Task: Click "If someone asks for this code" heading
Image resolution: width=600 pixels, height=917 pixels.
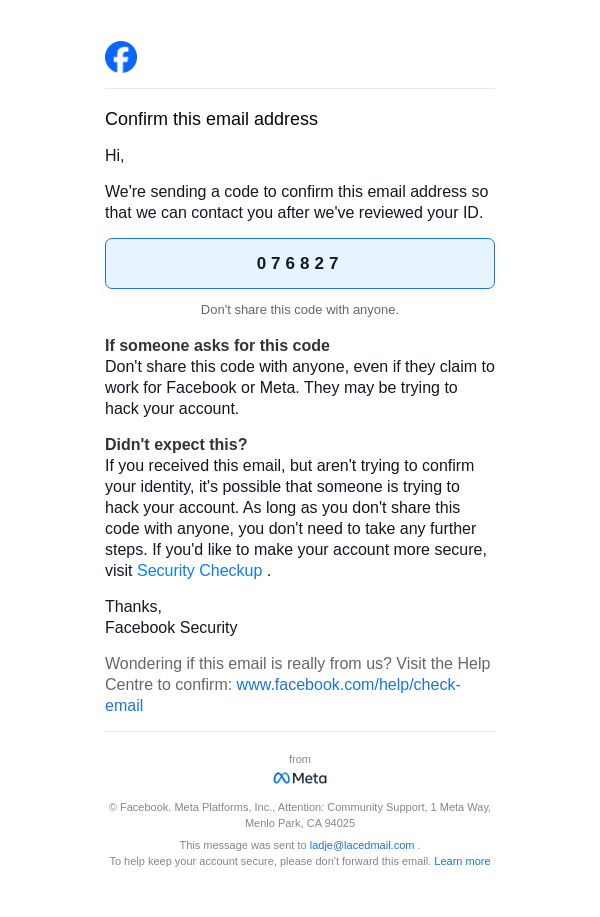Action: point(217,345)
